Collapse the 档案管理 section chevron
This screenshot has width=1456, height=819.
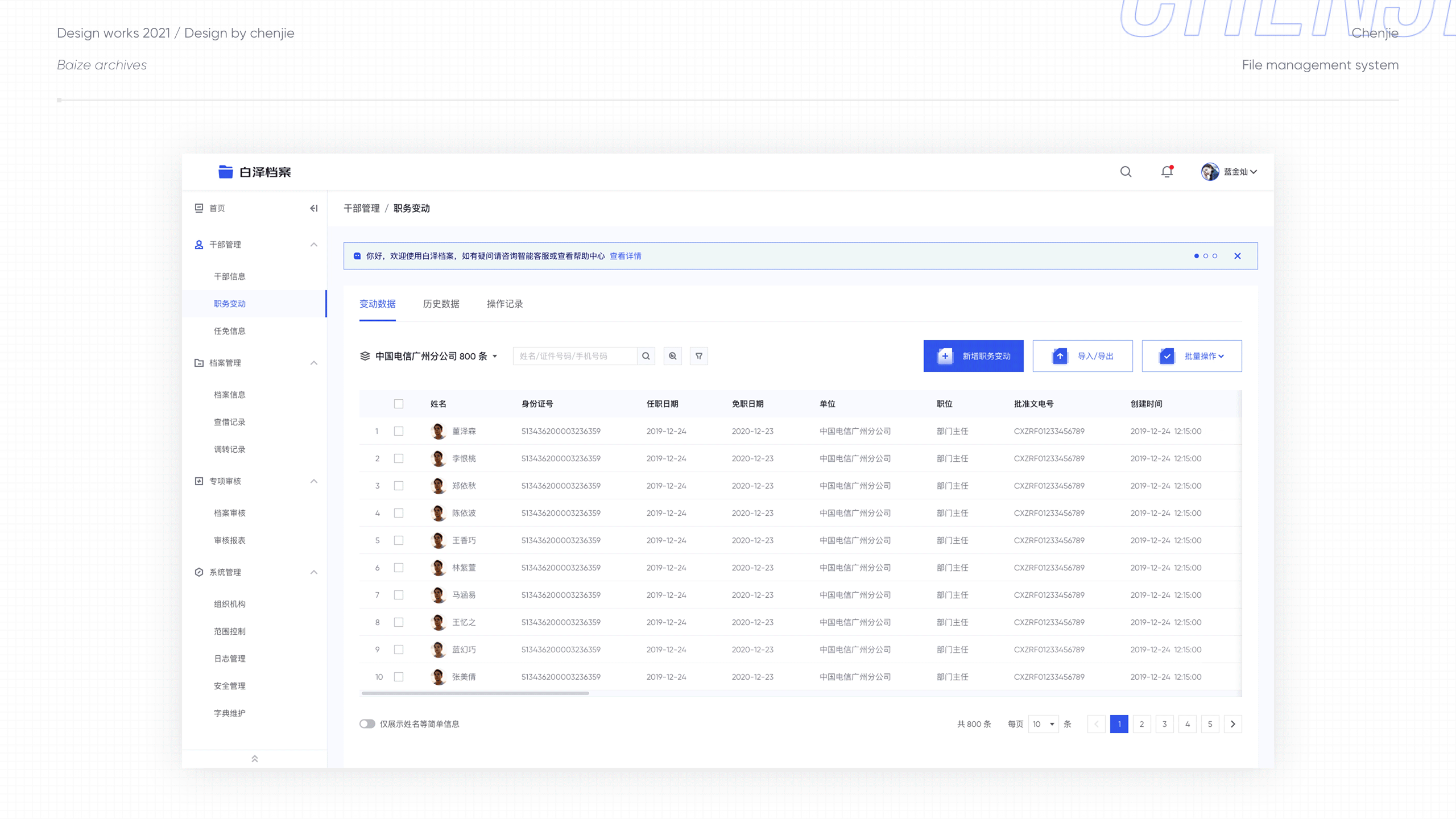313,363
